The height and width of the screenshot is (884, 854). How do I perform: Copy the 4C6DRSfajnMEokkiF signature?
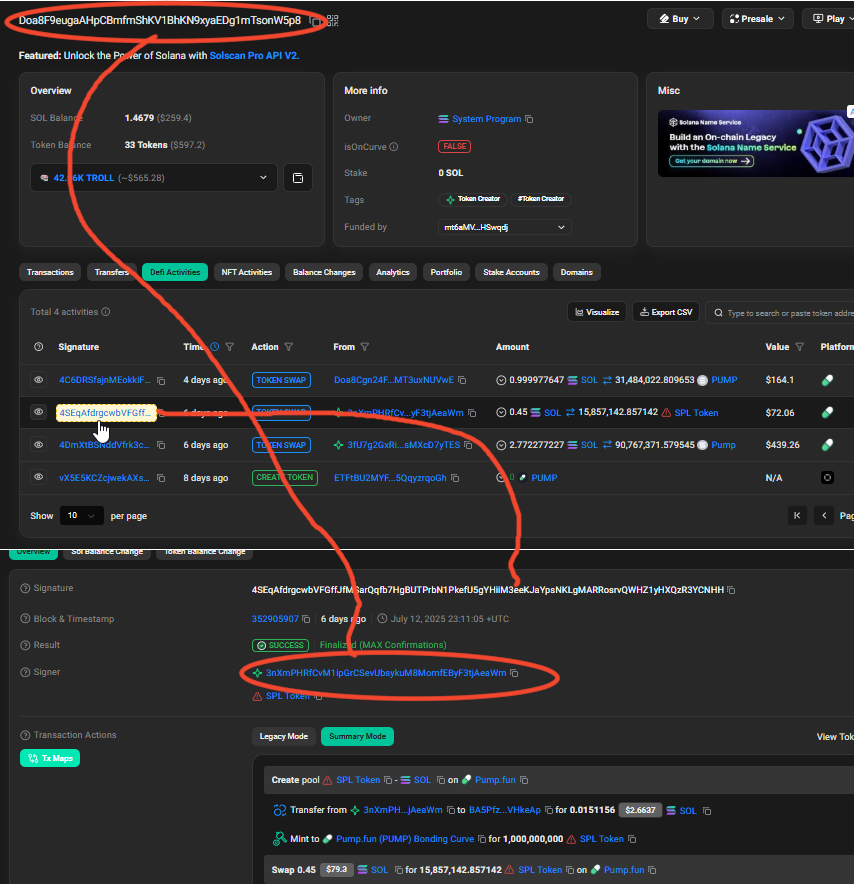click(161, 381)
